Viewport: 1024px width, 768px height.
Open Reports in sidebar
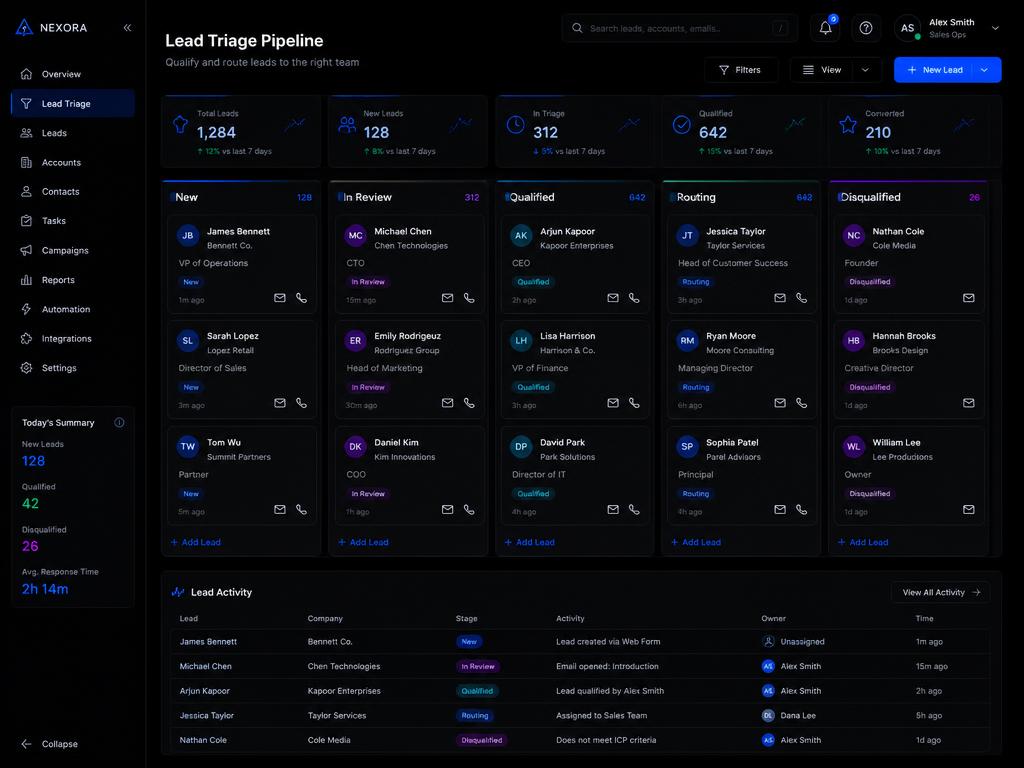coord(72,280)
